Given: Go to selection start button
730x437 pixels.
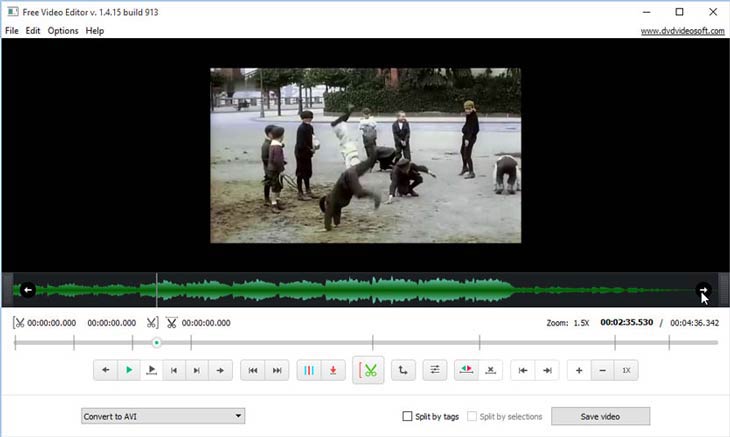Looking at the screenshot, I should pos(523,370).
